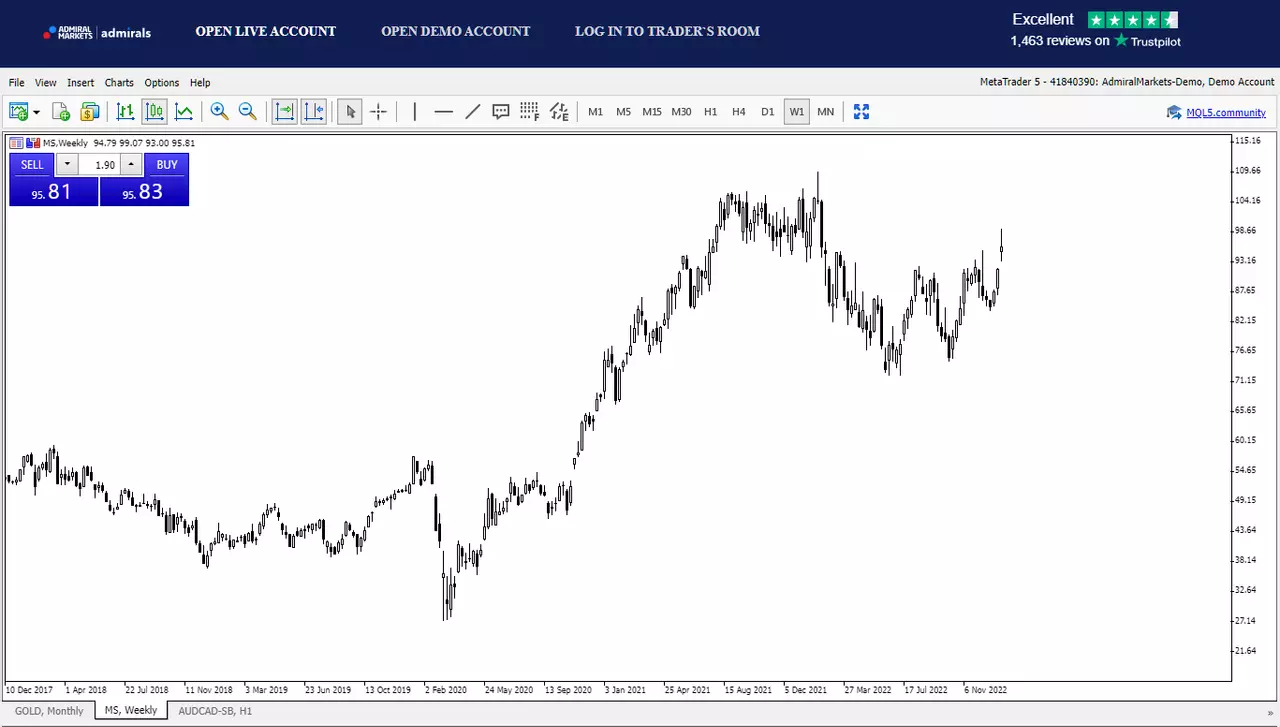Viewport: 1280px width, 727px height.
Task: Set timeframe to M30
Action: [681, 112]
